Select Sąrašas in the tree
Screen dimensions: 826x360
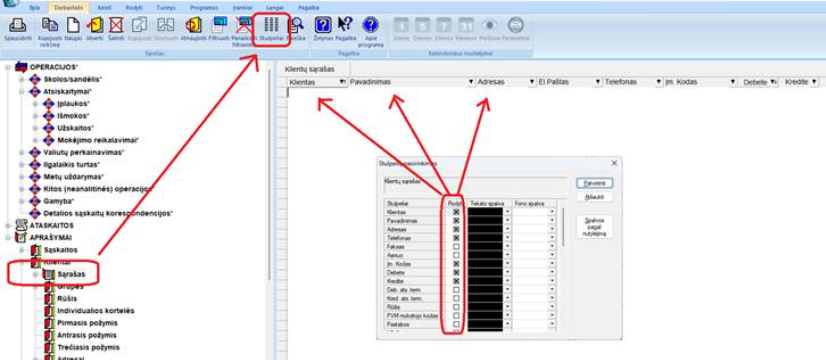(x=71, y=274)
